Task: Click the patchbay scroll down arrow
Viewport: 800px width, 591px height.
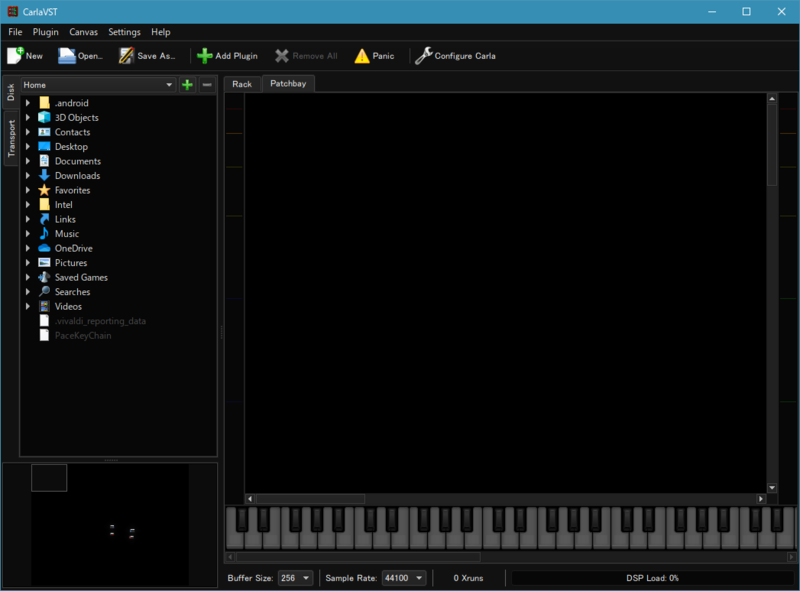Action: pos(772,488)
